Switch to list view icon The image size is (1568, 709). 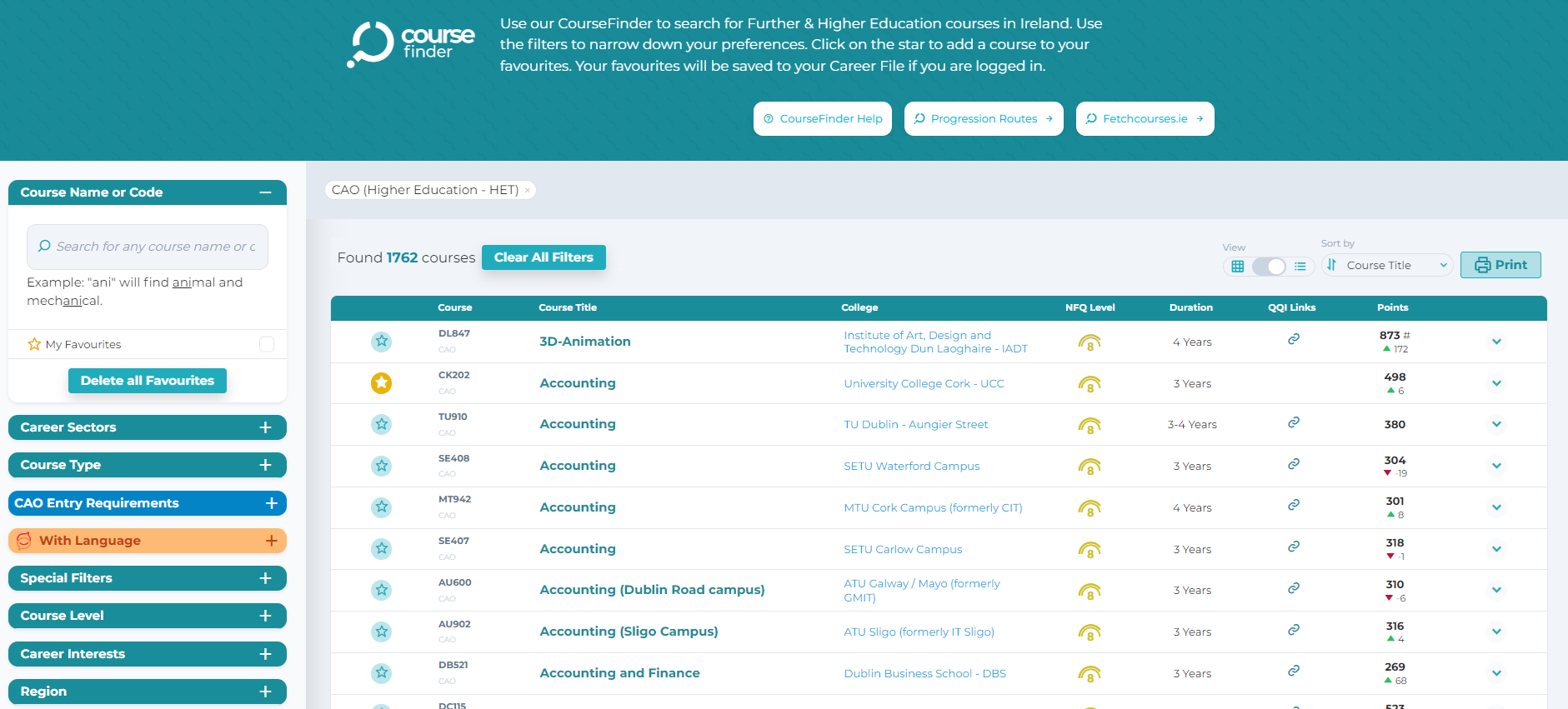tap(1300, 267)
